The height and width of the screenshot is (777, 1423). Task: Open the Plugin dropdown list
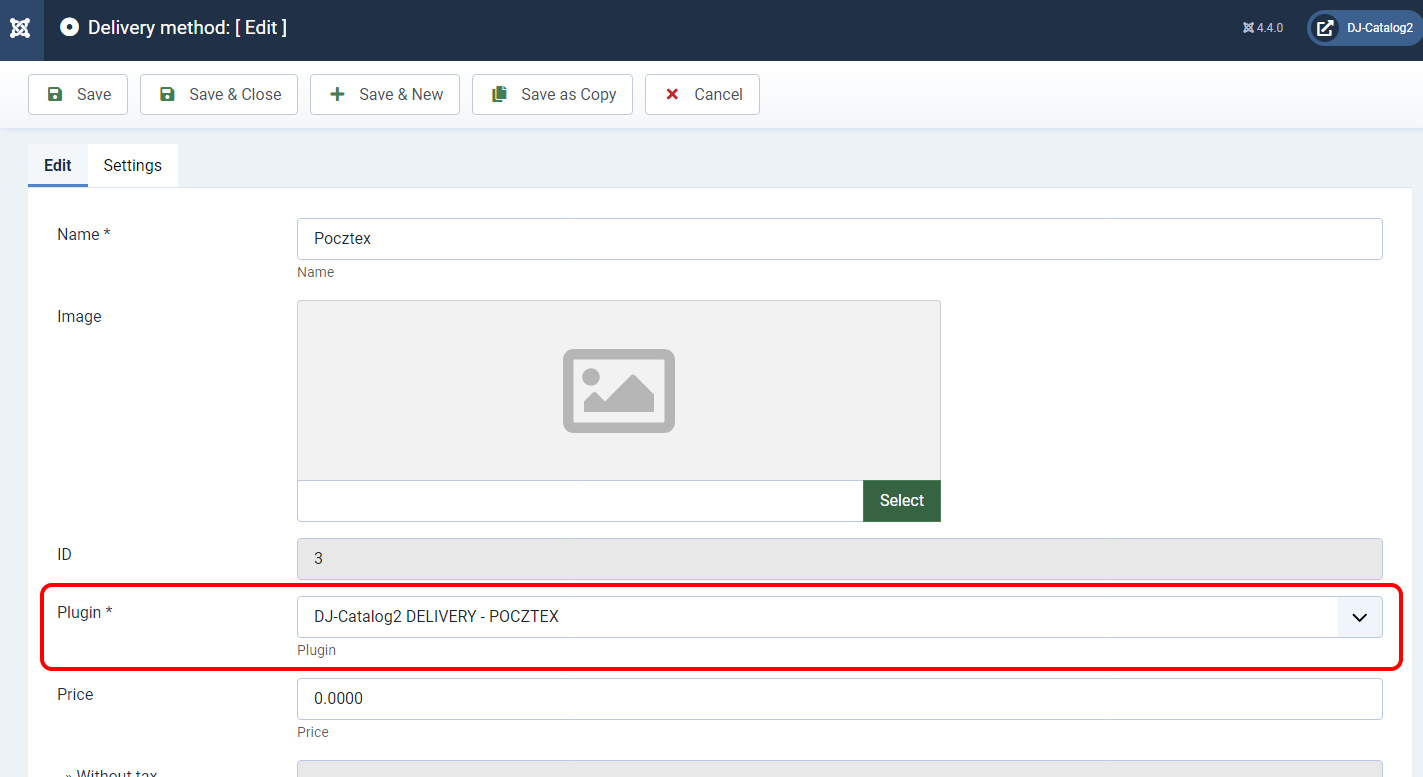point(840,617)
